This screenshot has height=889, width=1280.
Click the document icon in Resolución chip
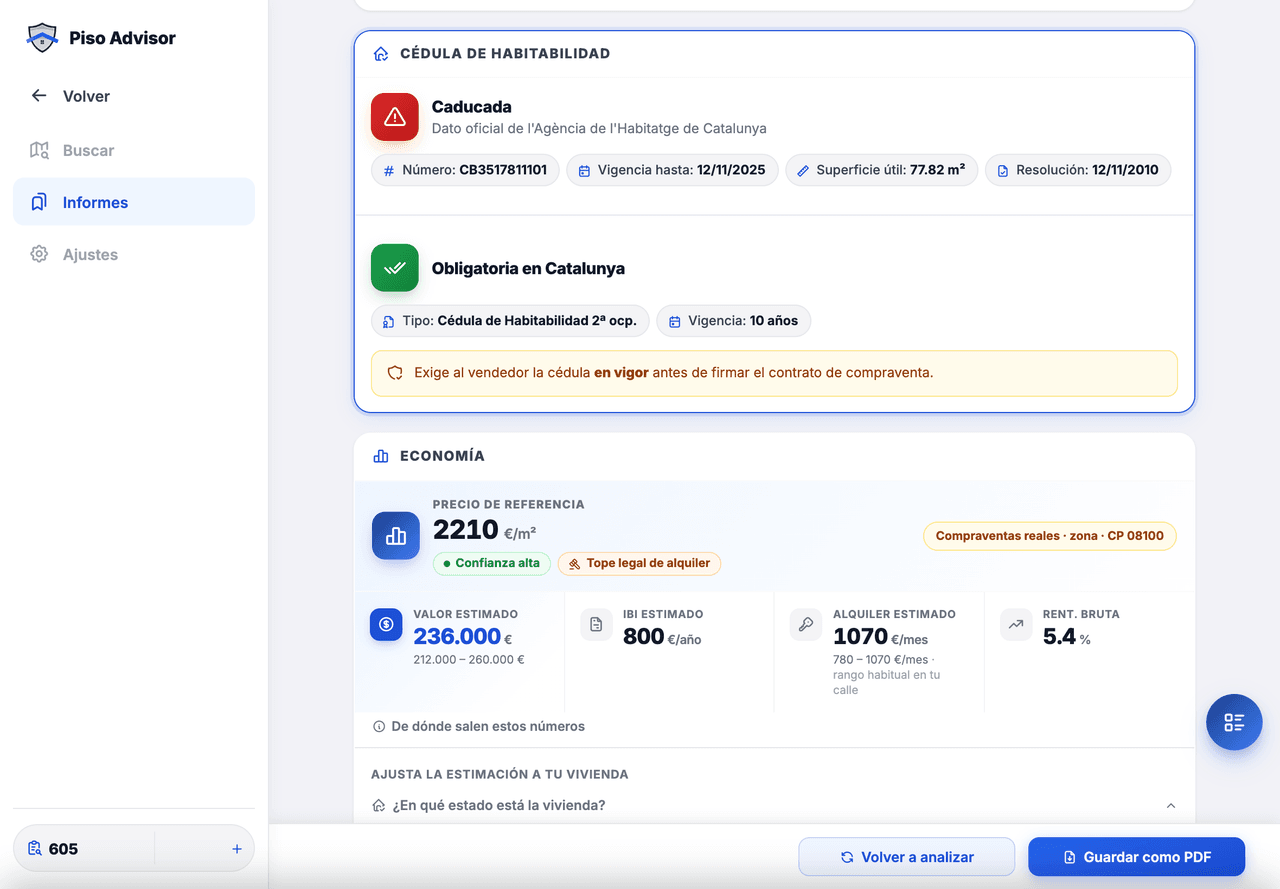pyautogui.click(x=1003, y=170)
